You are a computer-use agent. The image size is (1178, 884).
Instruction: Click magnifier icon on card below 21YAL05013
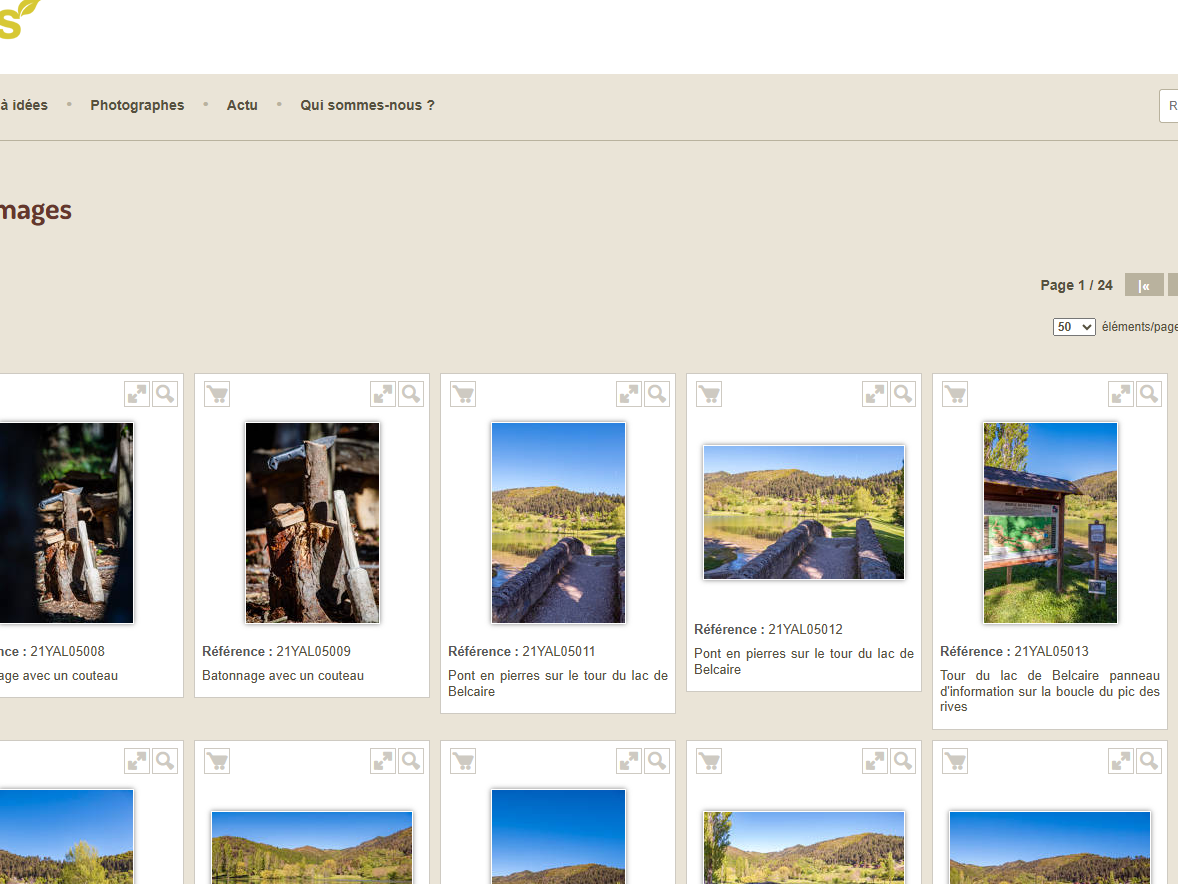point(1149,761)
